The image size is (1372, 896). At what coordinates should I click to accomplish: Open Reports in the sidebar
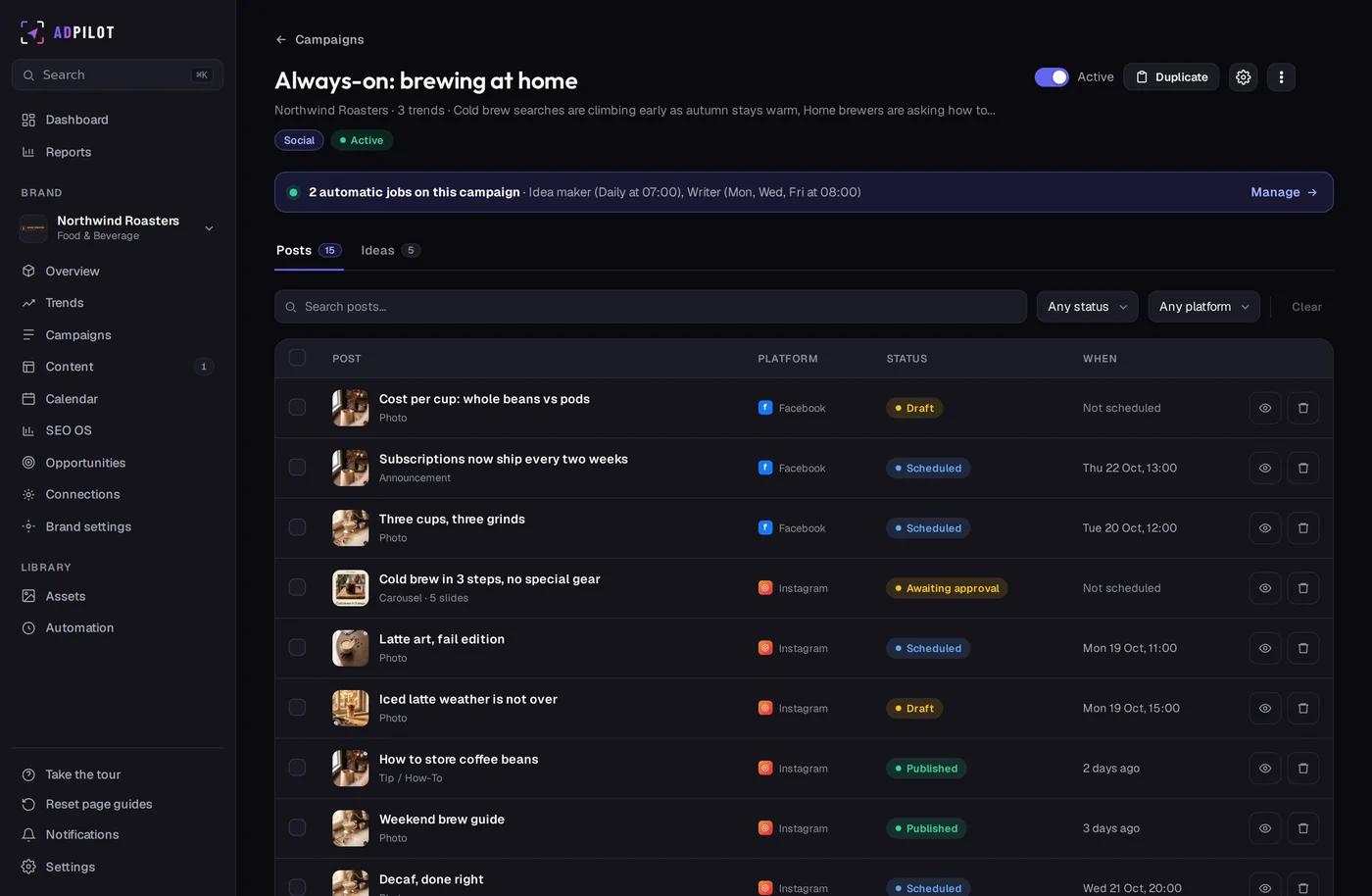click(x=118, y=152)
